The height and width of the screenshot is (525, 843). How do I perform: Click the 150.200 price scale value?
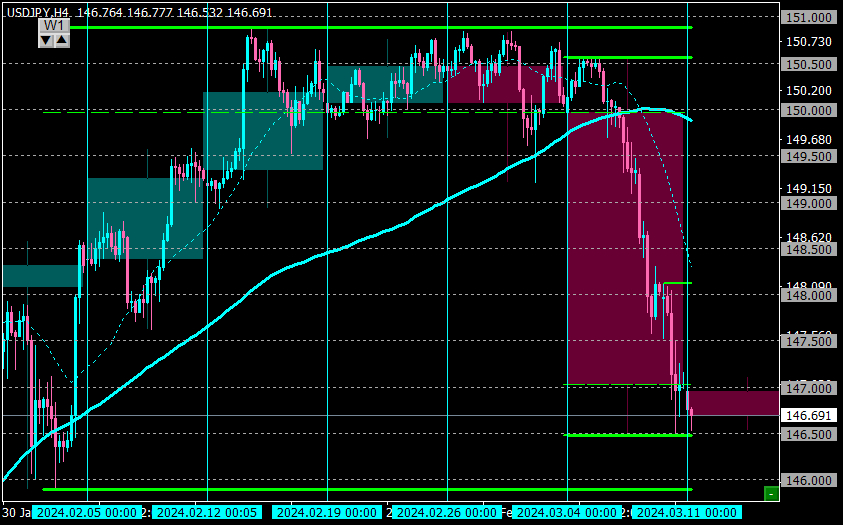(x=809, y=90)
